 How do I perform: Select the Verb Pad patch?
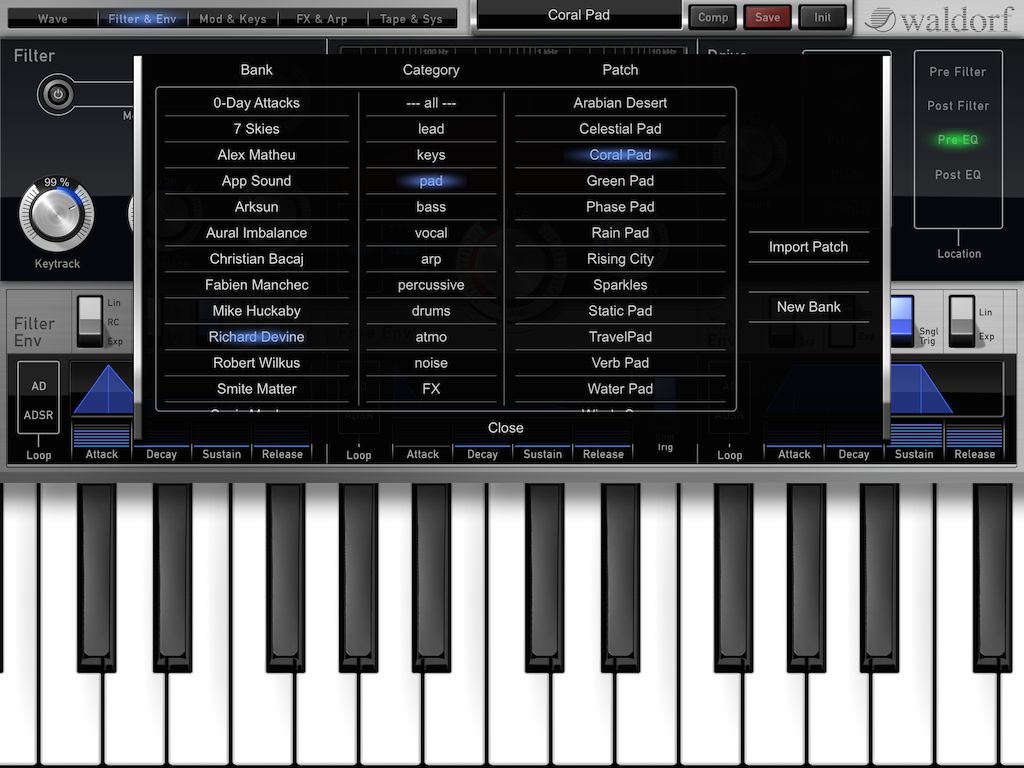(620, 363)
